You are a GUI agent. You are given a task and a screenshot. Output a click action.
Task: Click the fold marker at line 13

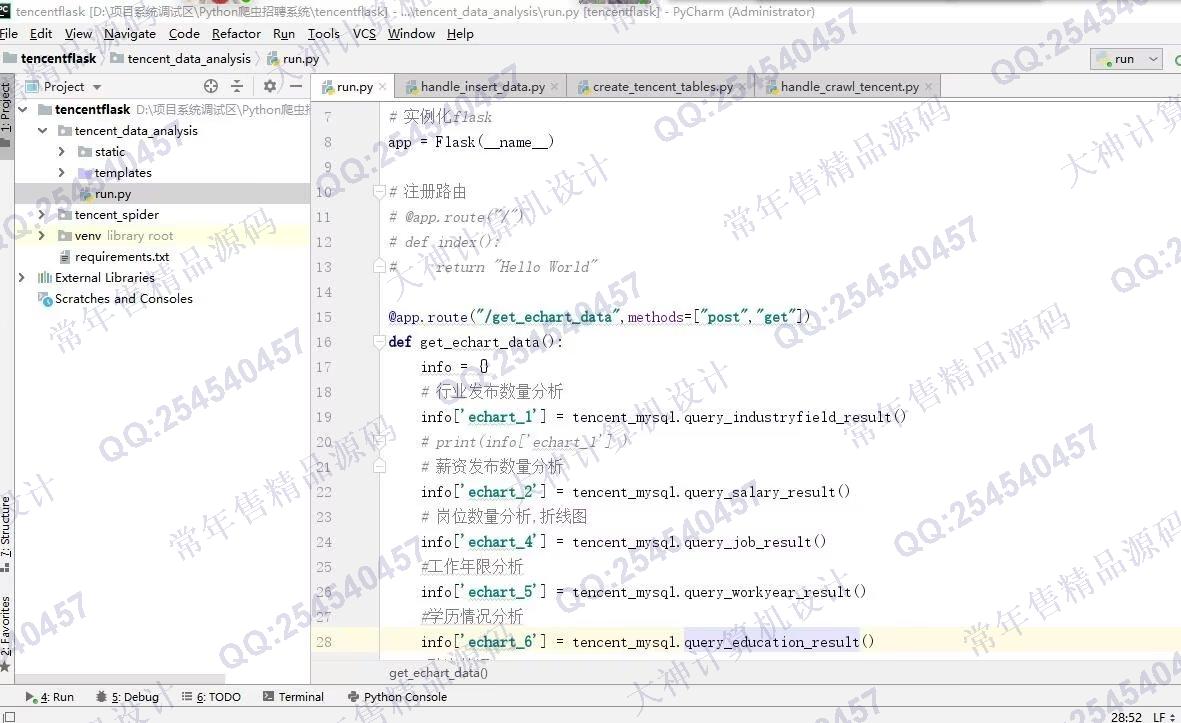point(380,267)
